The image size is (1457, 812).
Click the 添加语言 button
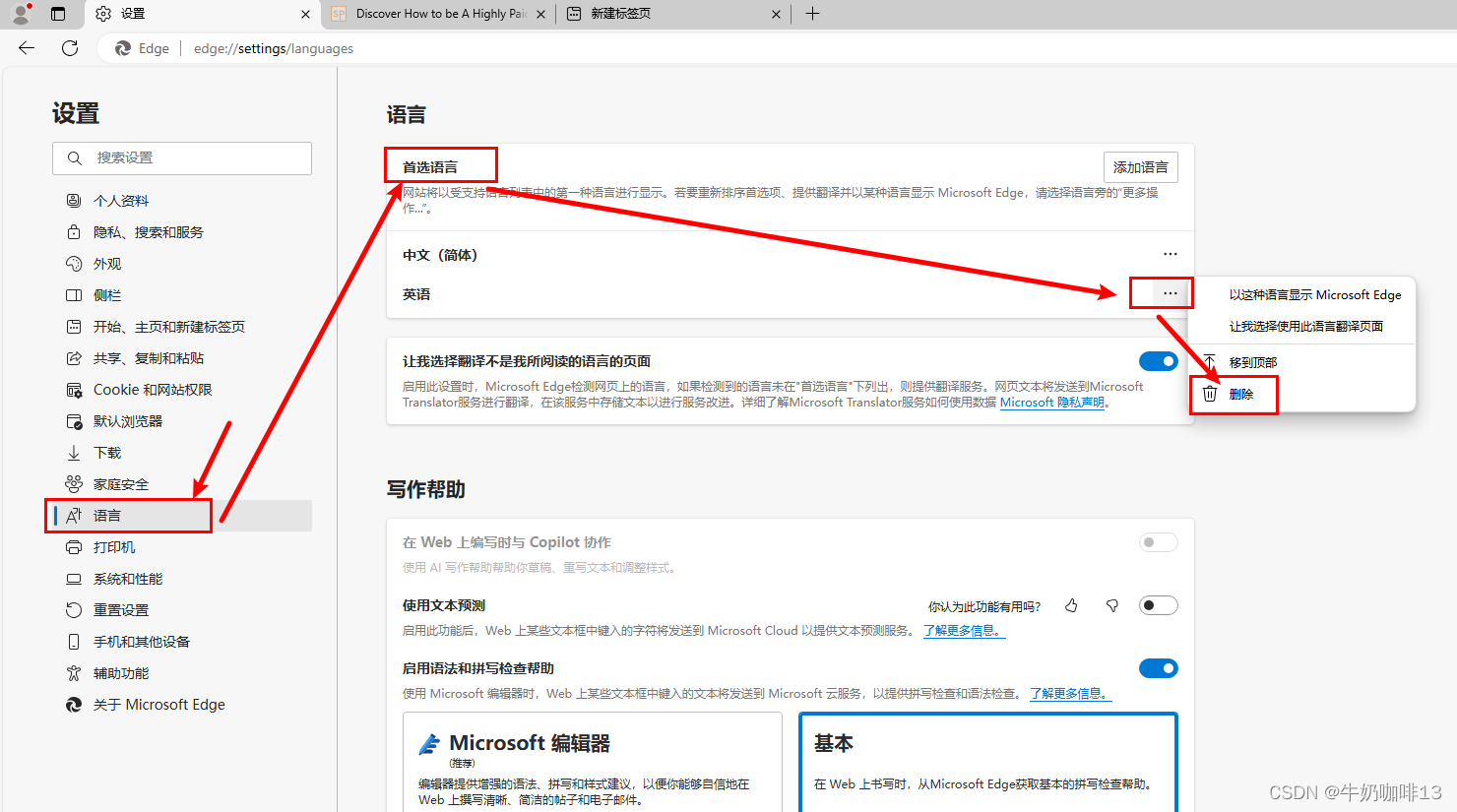[1141, 167]
